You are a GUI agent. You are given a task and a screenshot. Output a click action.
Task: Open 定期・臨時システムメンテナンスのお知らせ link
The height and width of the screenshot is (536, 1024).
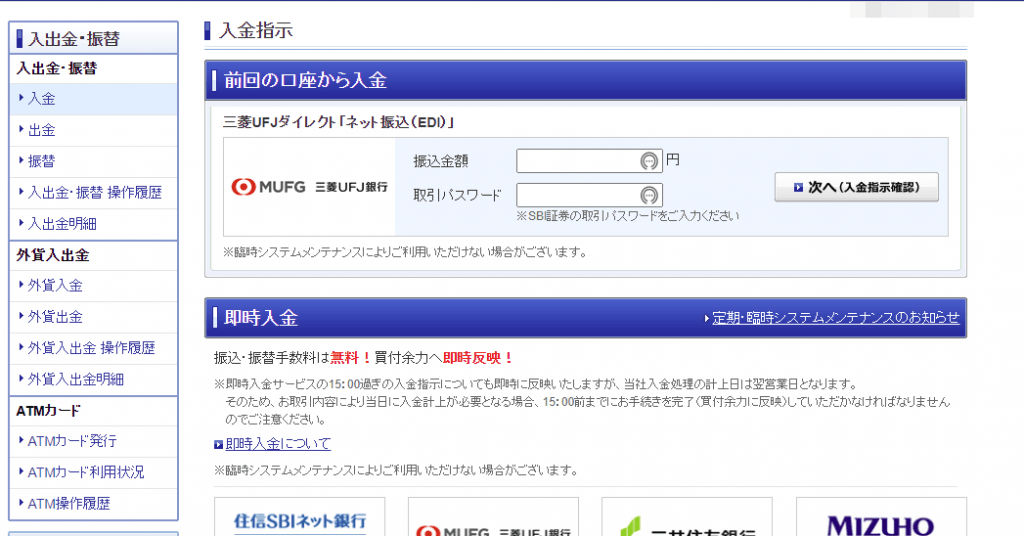[x=835, y=318]
